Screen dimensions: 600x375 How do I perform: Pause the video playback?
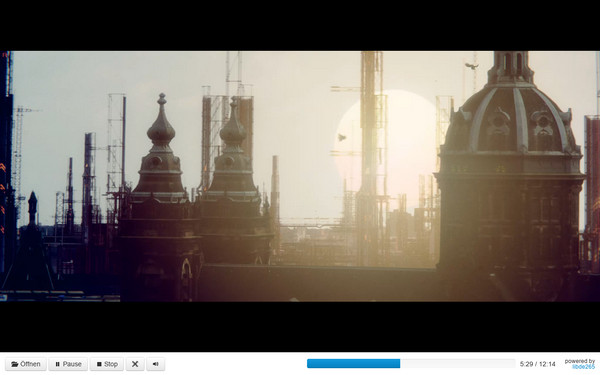coord(68,364)
